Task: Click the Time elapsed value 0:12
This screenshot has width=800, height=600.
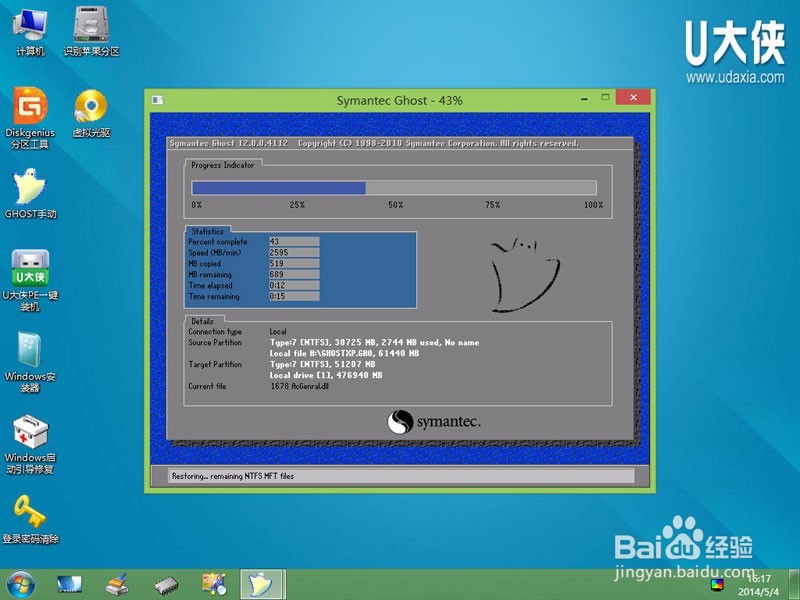Action: click(x=294, y=285)
